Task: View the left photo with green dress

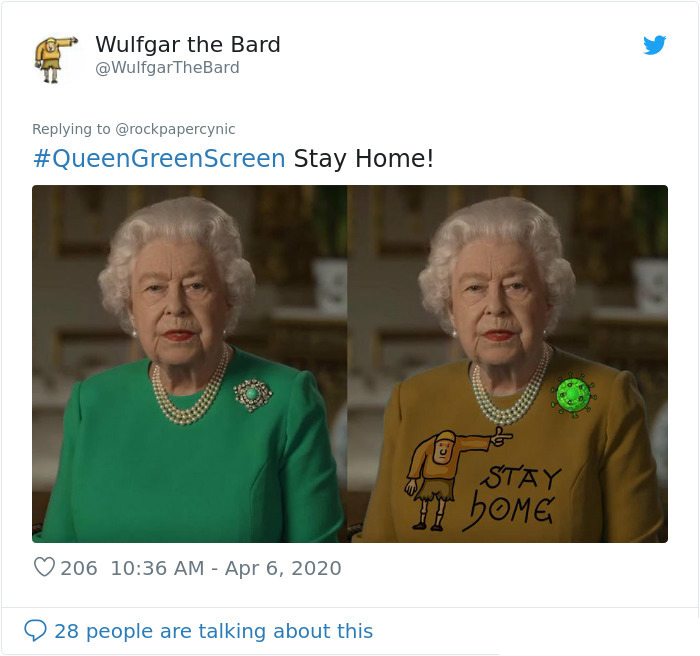Action: point(189,364)
